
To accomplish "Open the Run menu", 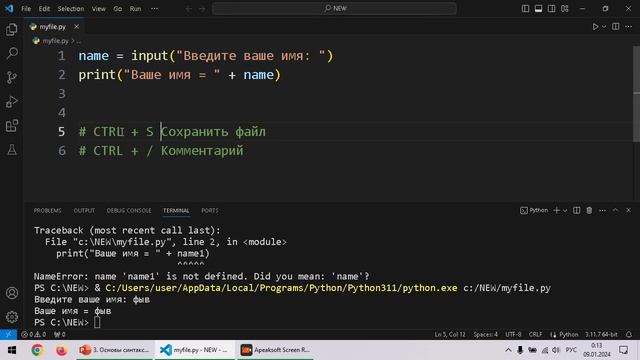I will (x=135, y=9).
